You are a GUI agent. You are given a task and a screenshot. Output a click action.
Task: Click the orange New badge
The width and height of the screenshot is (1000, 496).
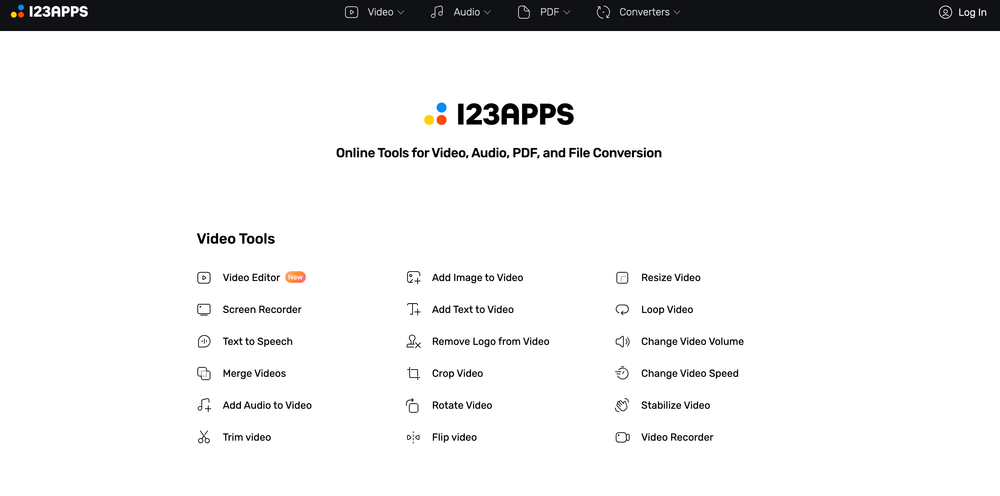[295, 277]
